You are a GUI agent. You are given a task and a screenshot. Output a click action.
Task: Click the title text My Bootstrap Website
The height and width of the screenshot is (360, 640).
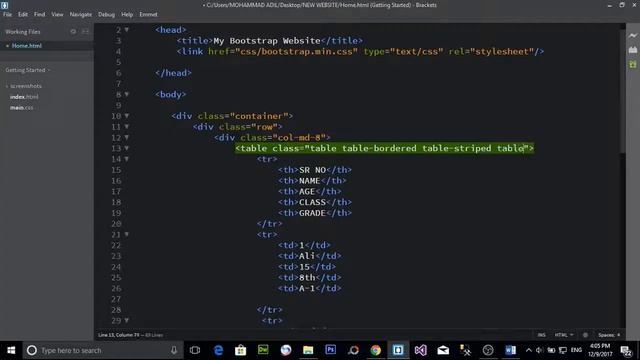[267, 41]
